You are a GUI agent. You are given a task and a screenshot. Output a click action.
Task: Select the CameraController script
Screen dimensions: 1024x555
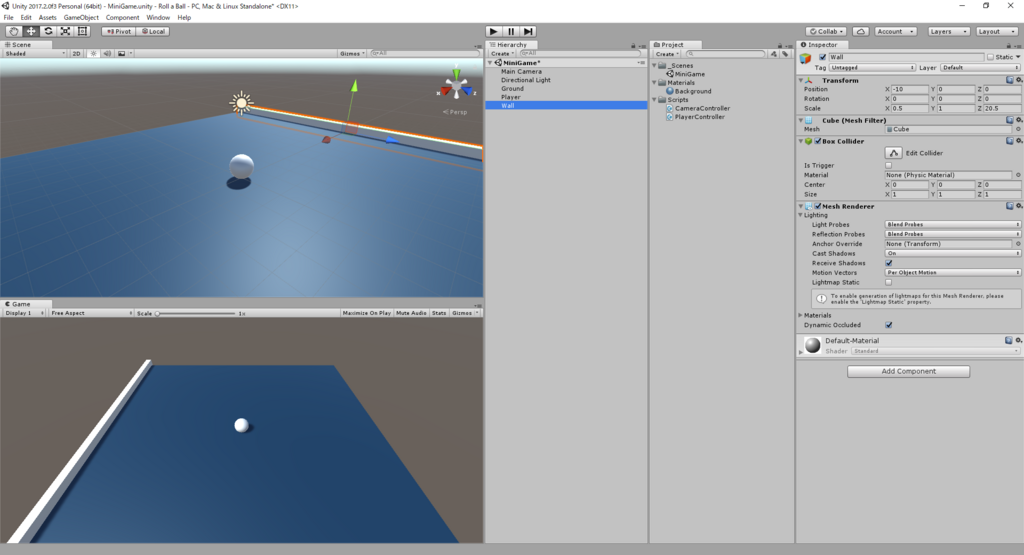pyautogui.click(x=702, y=108)
